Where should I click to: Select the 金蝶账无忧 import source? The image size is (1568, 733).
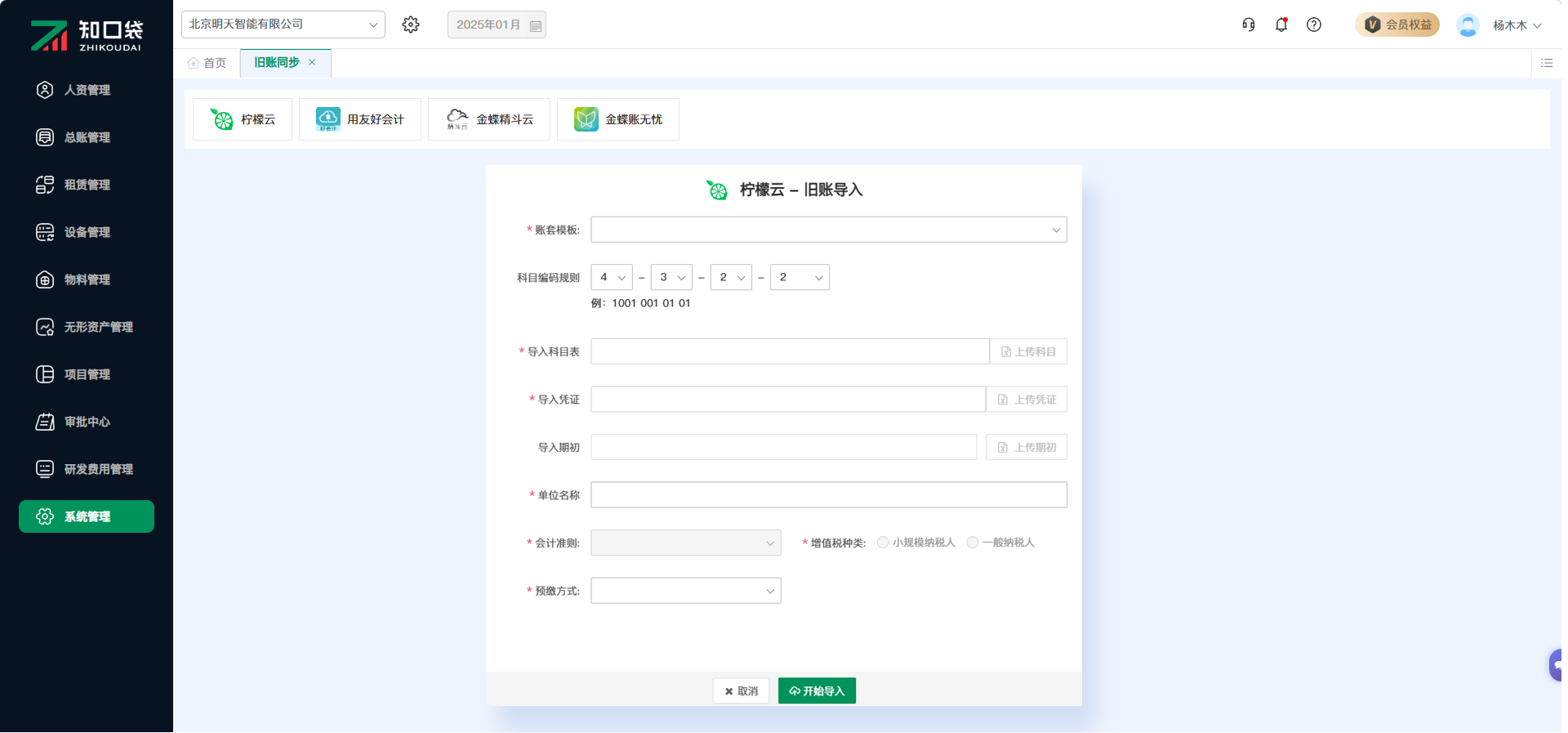point(618,119)
